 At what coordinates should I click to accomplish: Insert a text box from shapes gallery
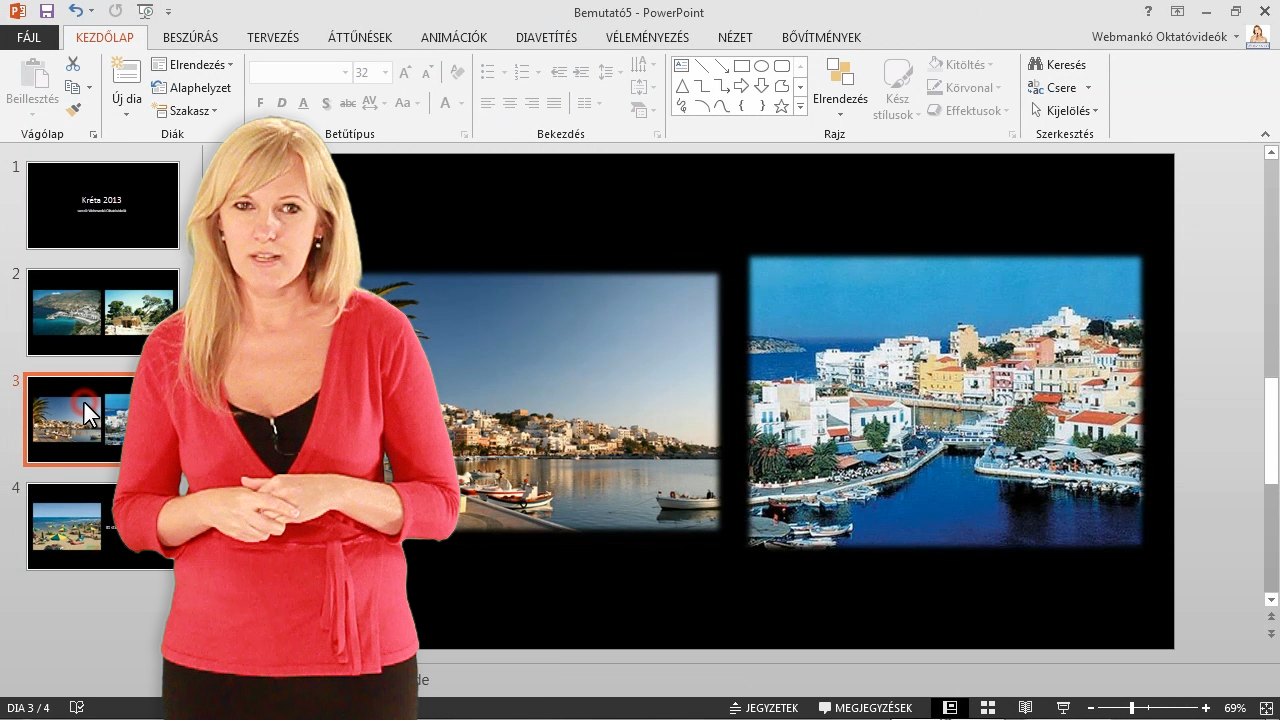(681, 66)
